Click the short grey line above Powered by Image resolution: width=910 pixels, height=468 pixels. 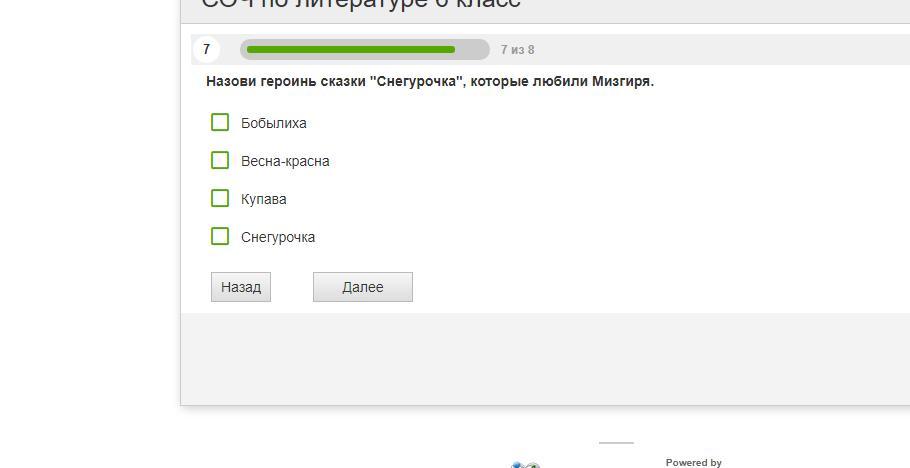pos(616,442)
